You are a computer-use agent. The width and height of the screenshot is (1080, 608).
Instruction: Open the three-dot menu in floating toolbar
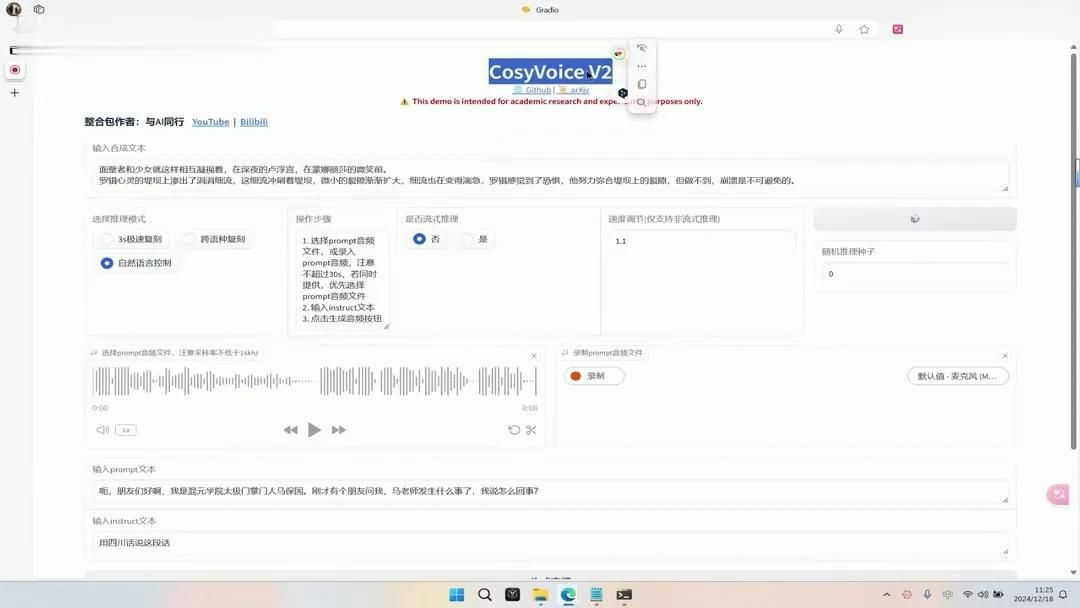[x=641, y=66]
